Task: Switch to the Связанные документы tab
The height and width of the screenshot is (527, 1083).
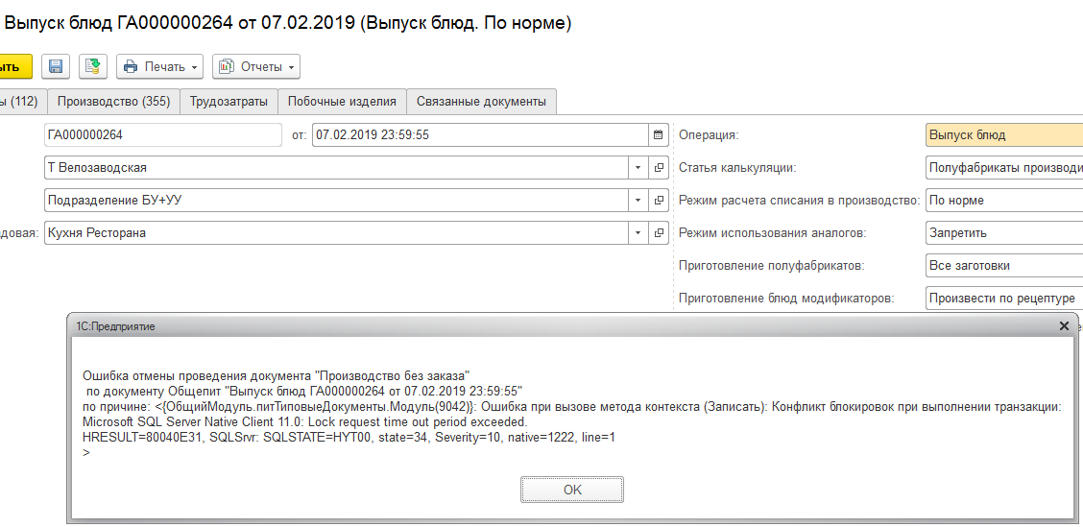Action: coord(481,102)
